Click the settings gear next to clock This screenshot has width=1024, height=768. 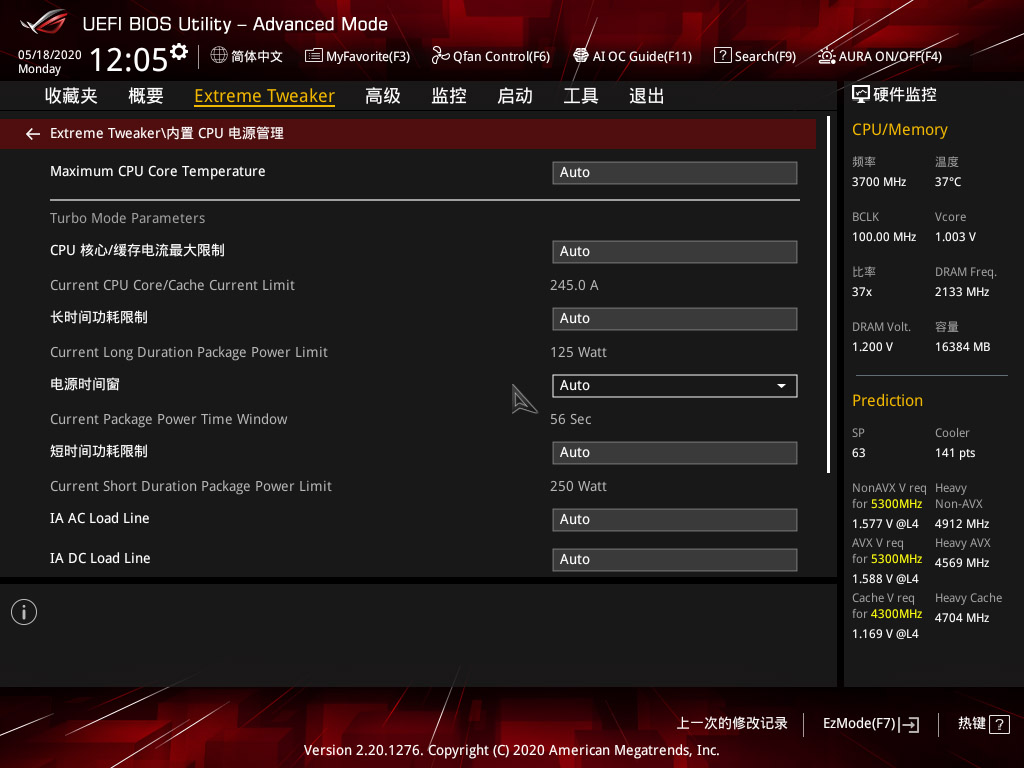pos(179,51)
